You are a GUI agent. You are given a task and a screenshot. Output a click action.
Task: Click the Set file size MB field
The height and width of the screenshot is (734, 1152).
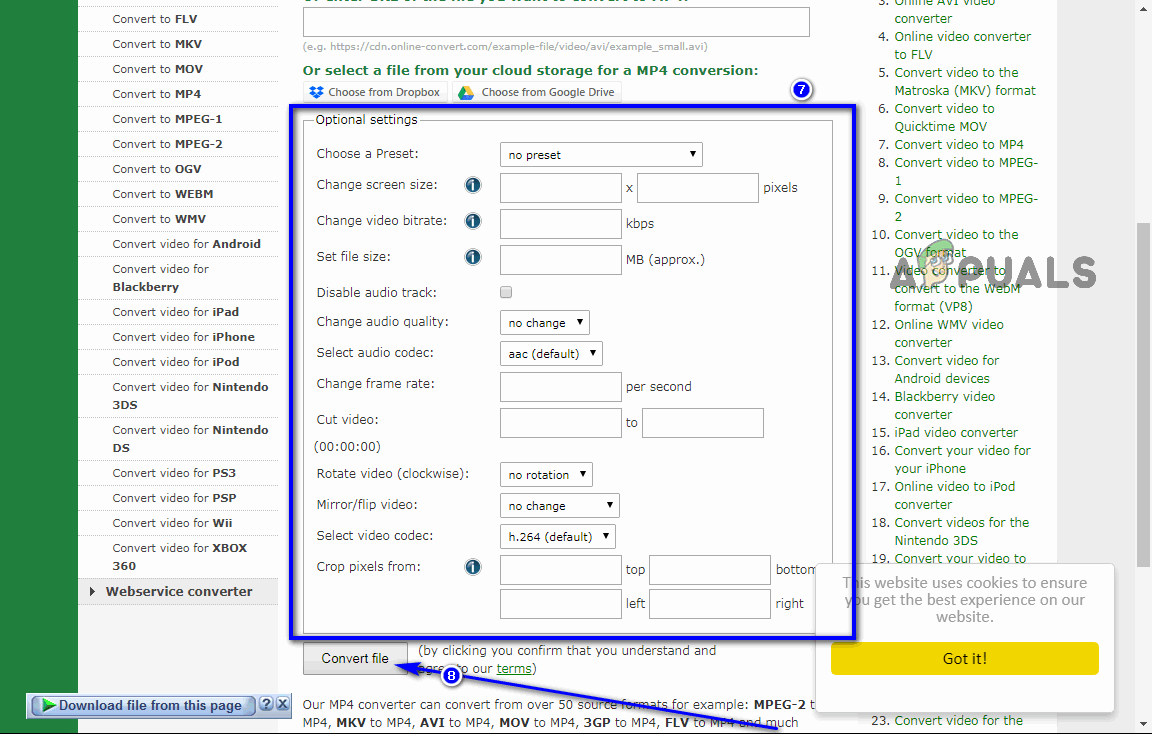[x=561, y=260]
